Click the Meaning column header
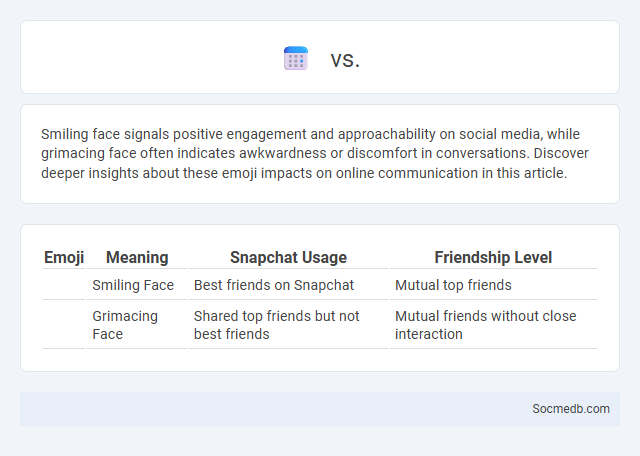This screenshot has height=456, width=640. click(137, 258)
